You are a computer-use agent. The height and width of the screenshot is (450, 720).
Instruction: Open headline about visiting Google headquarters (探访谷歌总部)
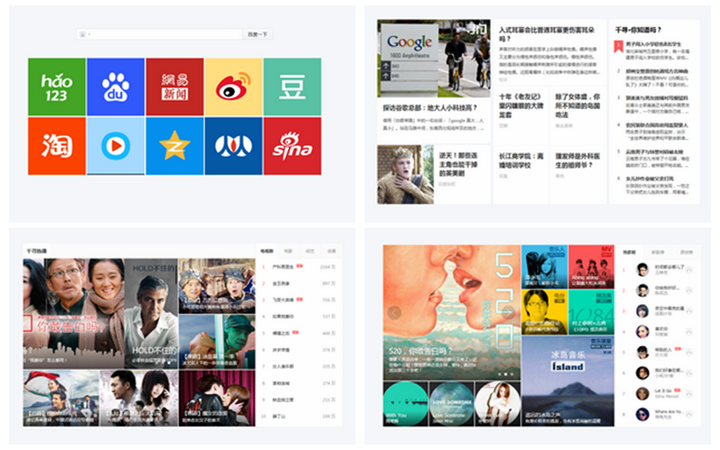pos(430,108)
